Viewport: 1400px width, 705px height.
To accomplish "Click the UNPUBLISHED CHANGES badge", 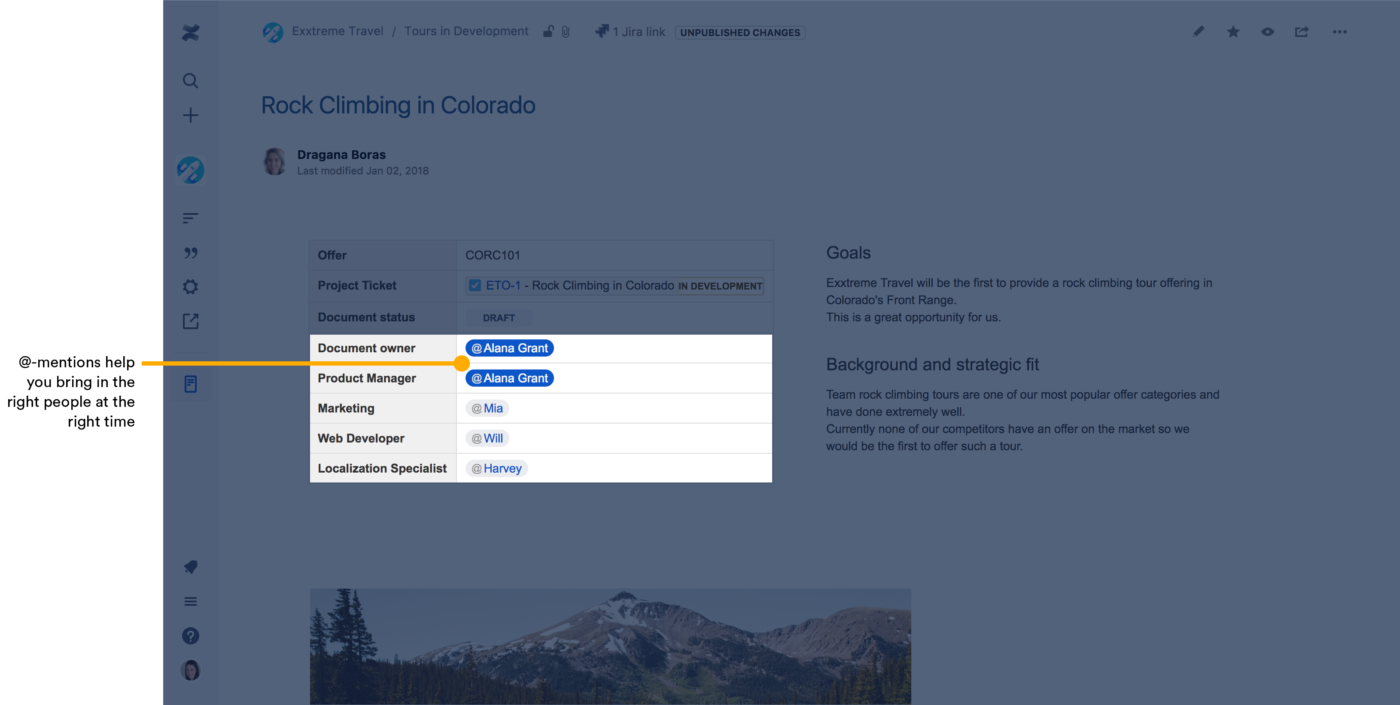I will (x=741, y=32).
